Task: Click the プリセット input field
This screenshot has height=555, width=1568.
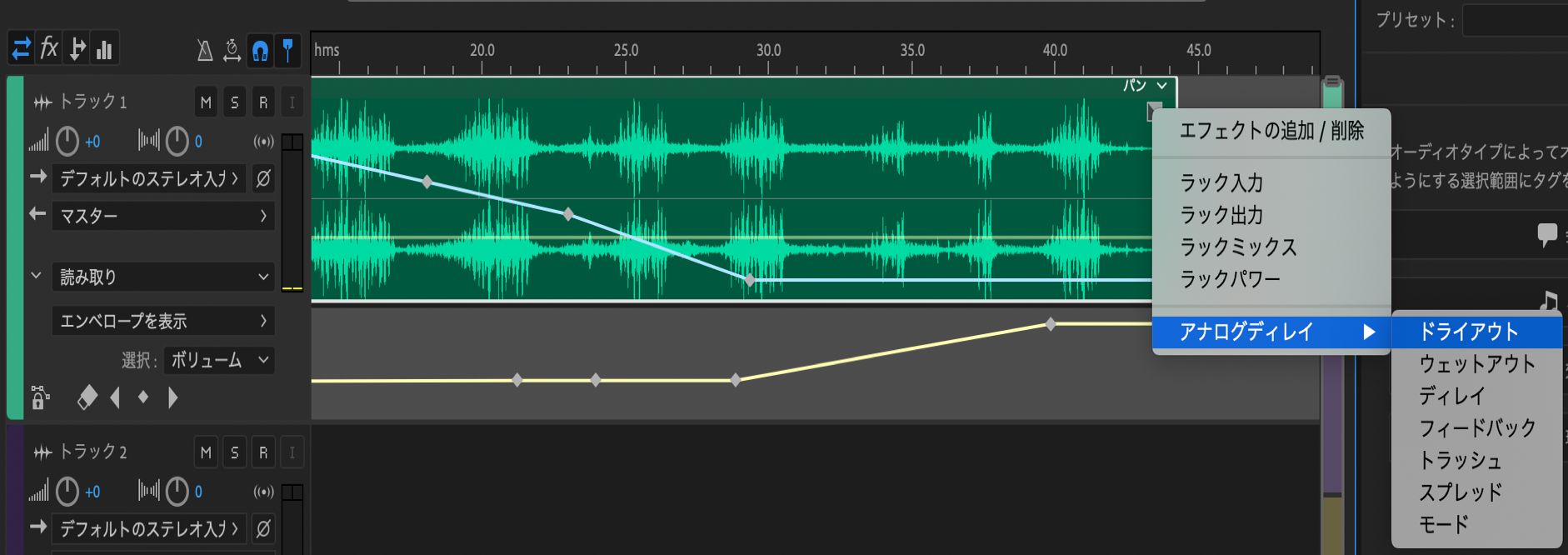Action: pyautogui.click(x=1515, y=20)
